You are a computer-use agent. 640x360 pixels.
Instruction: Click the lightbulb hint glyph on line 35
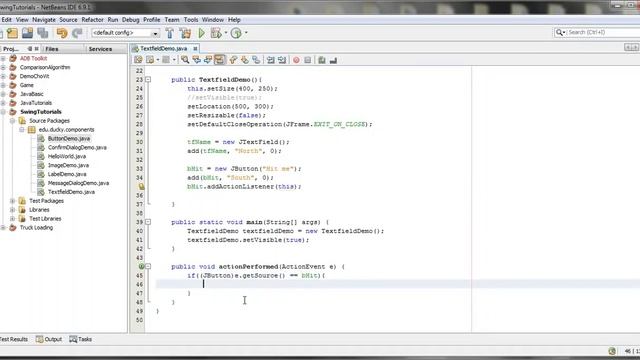[x=141, y=187]
